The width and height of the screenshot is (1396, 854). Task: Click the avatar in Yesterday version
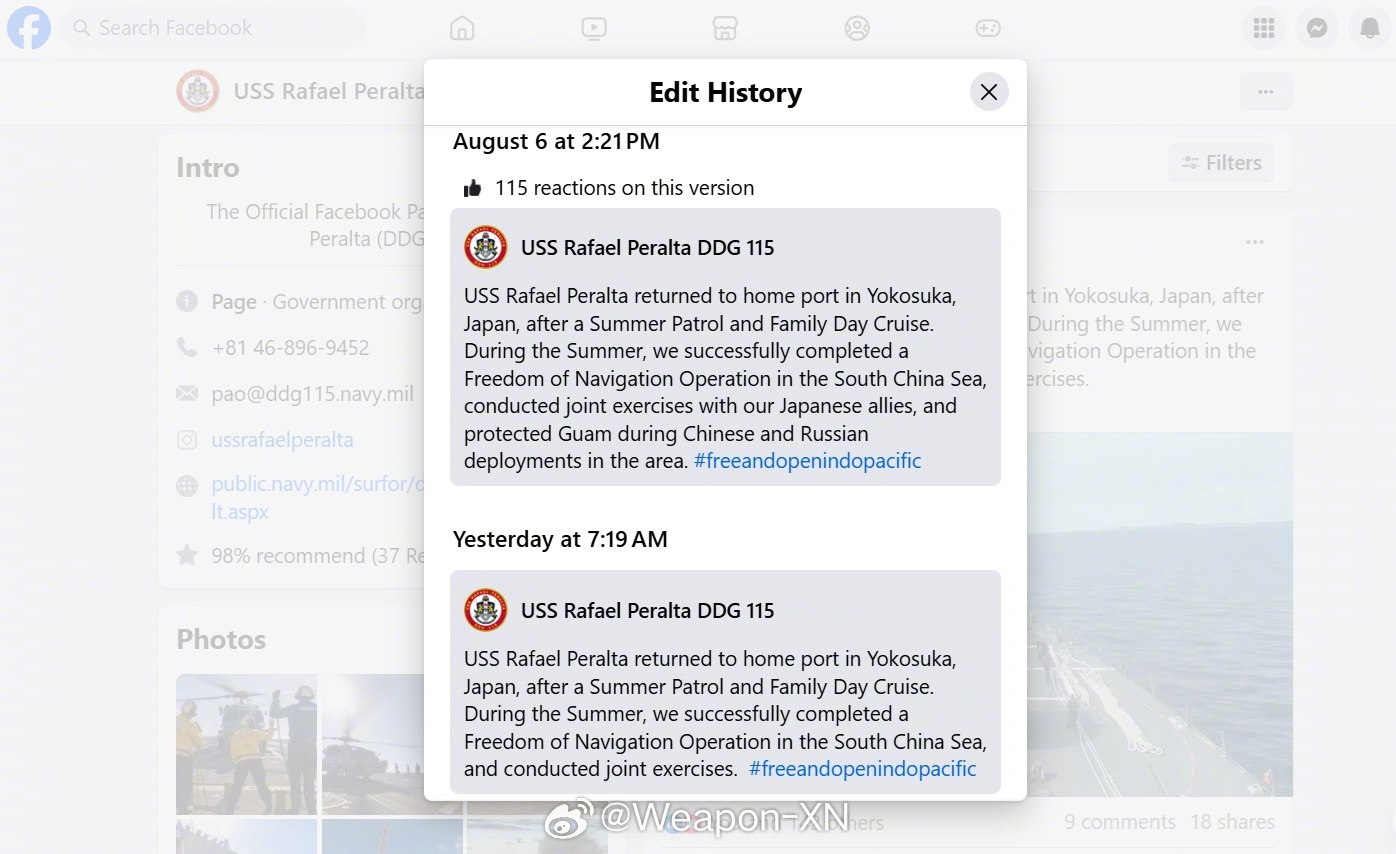point(486,610)
